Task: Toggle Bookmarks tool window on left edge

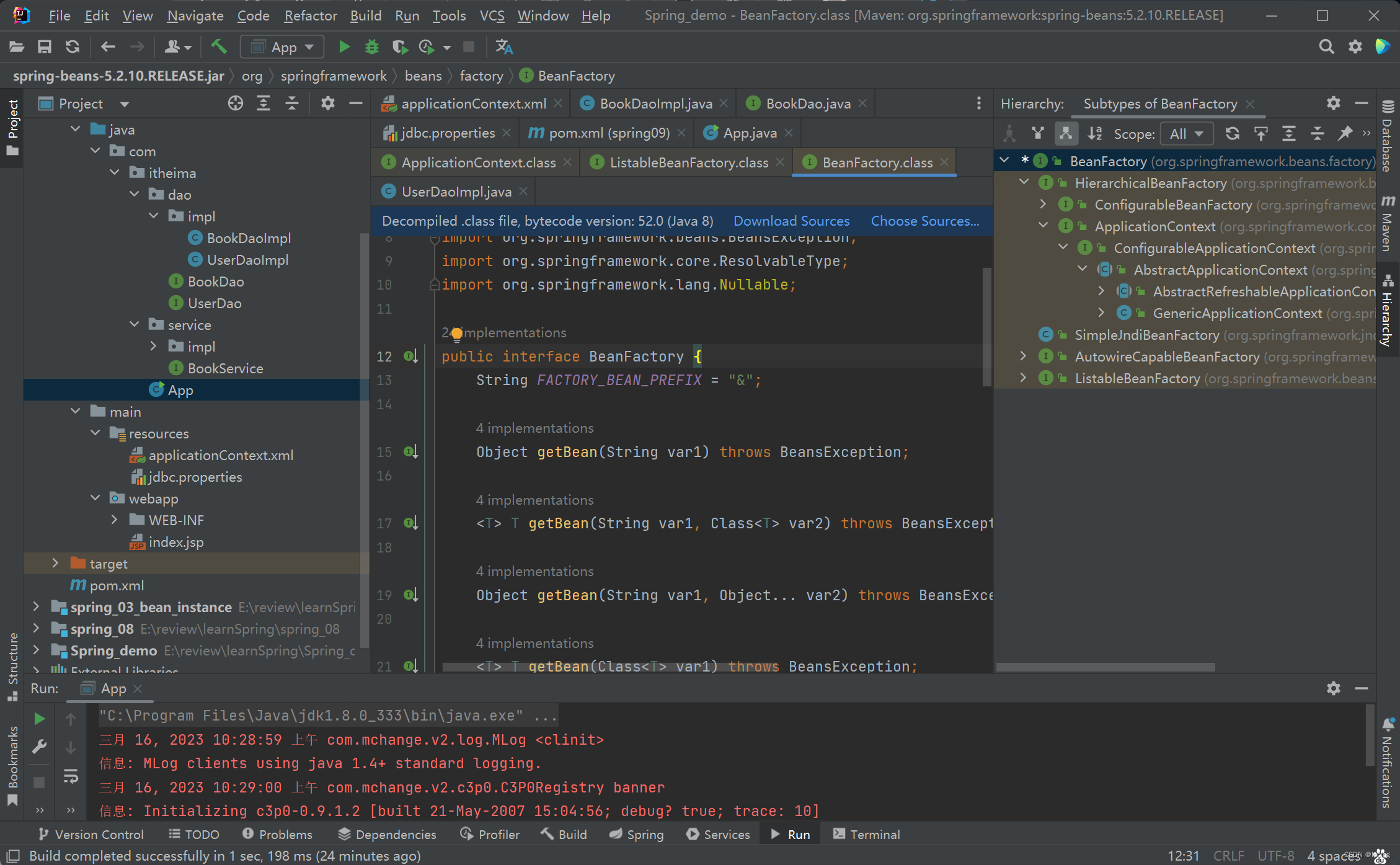Action: pos(12,765)
